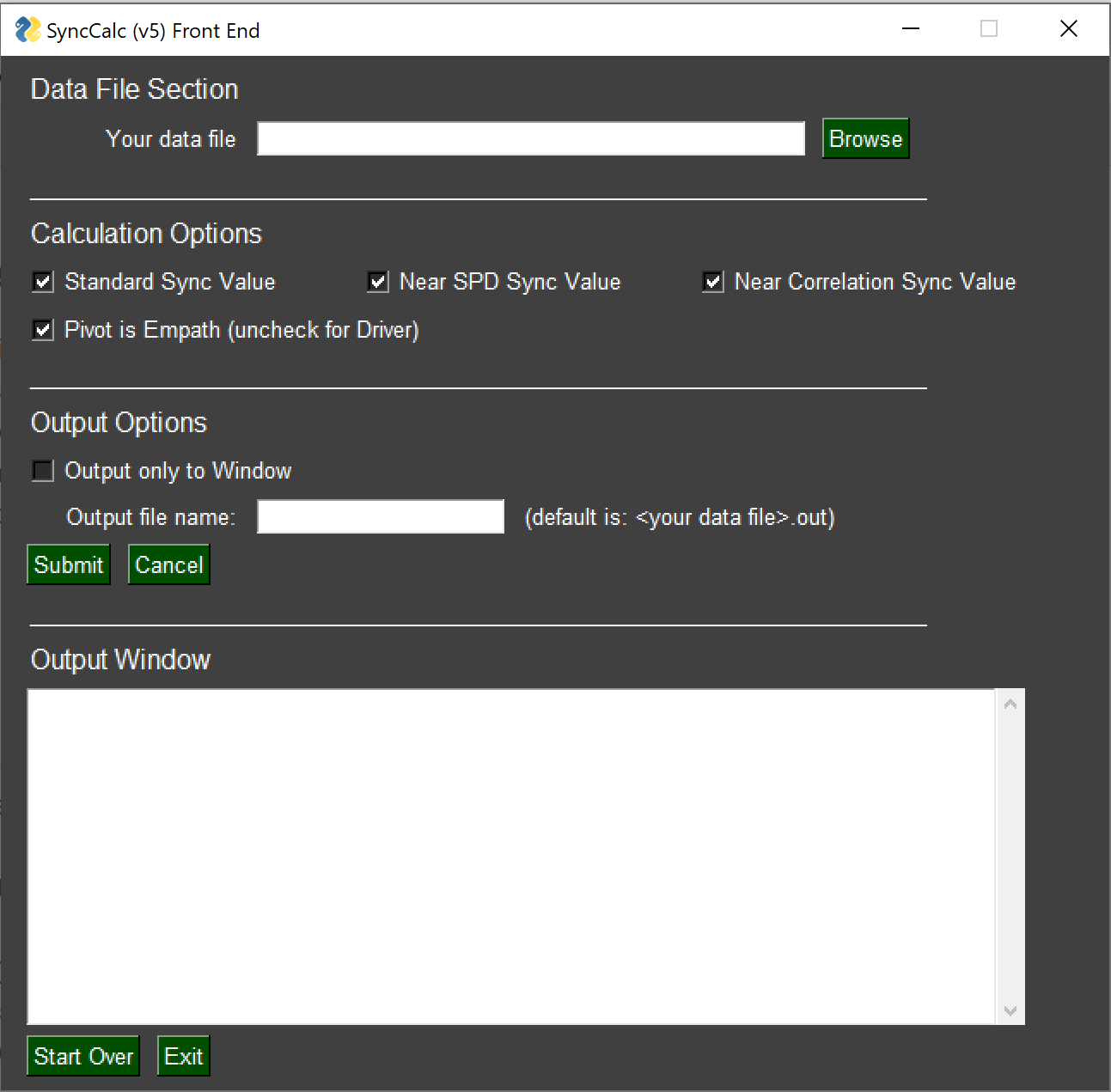The width and height of the screenshot is (1111, 1092).
Task: Minimize the SyncCalc window
Action: (910, 28)
